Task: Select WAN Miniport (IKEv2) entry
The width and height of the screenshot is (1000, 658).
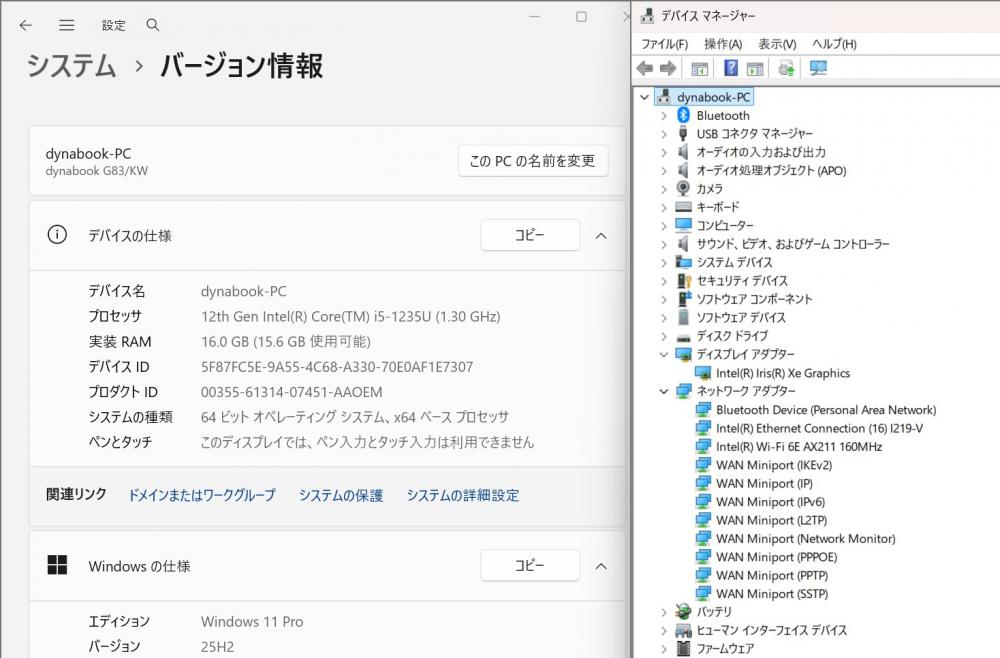Action: click(774, 465)
